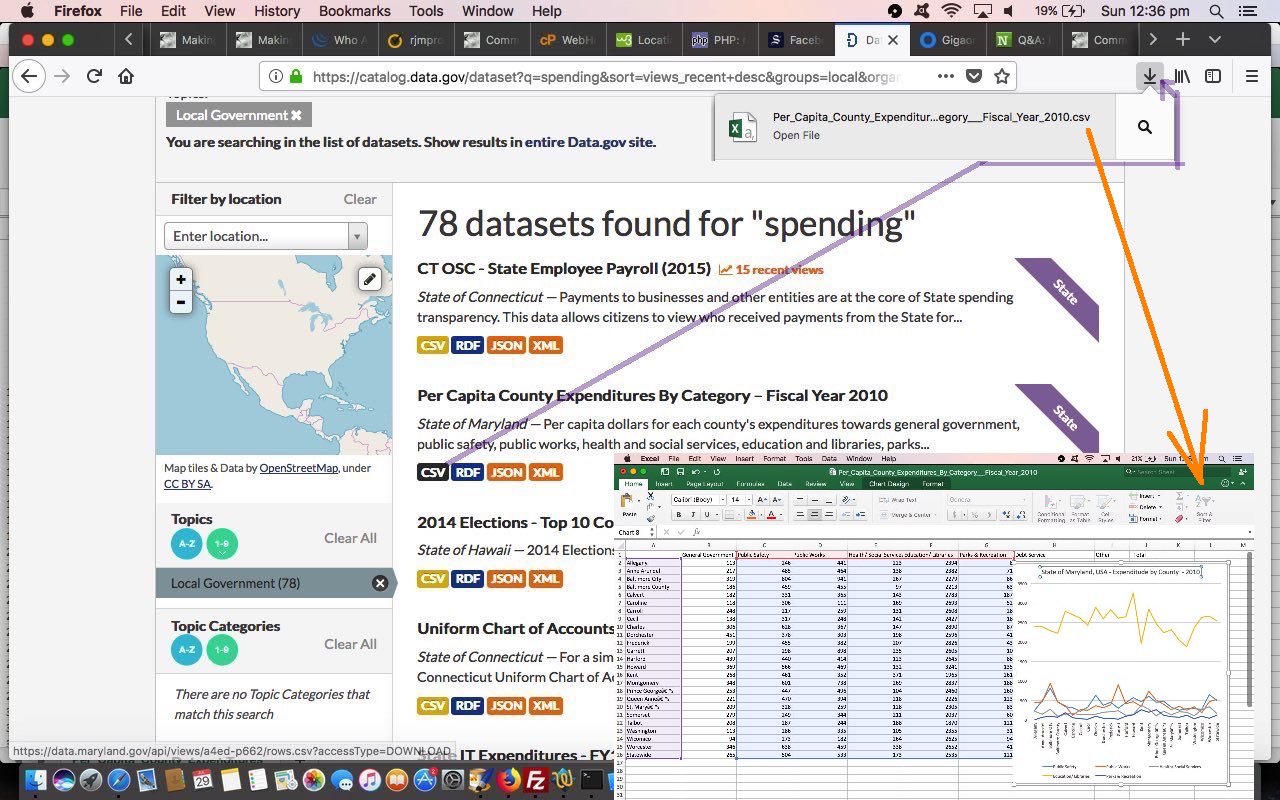Screen dimensions: 1280x800
Task: Open RDF for Per Capita County Expenditures
Action: click(x=467, y=472)
